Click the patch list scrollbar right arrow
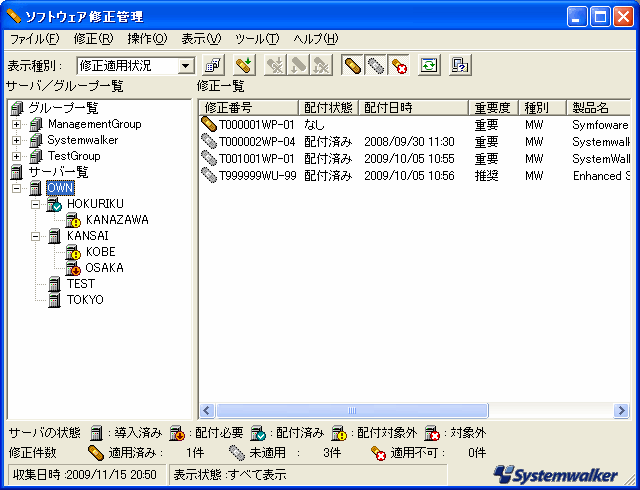640x490 pixels. tap(621, 410)
